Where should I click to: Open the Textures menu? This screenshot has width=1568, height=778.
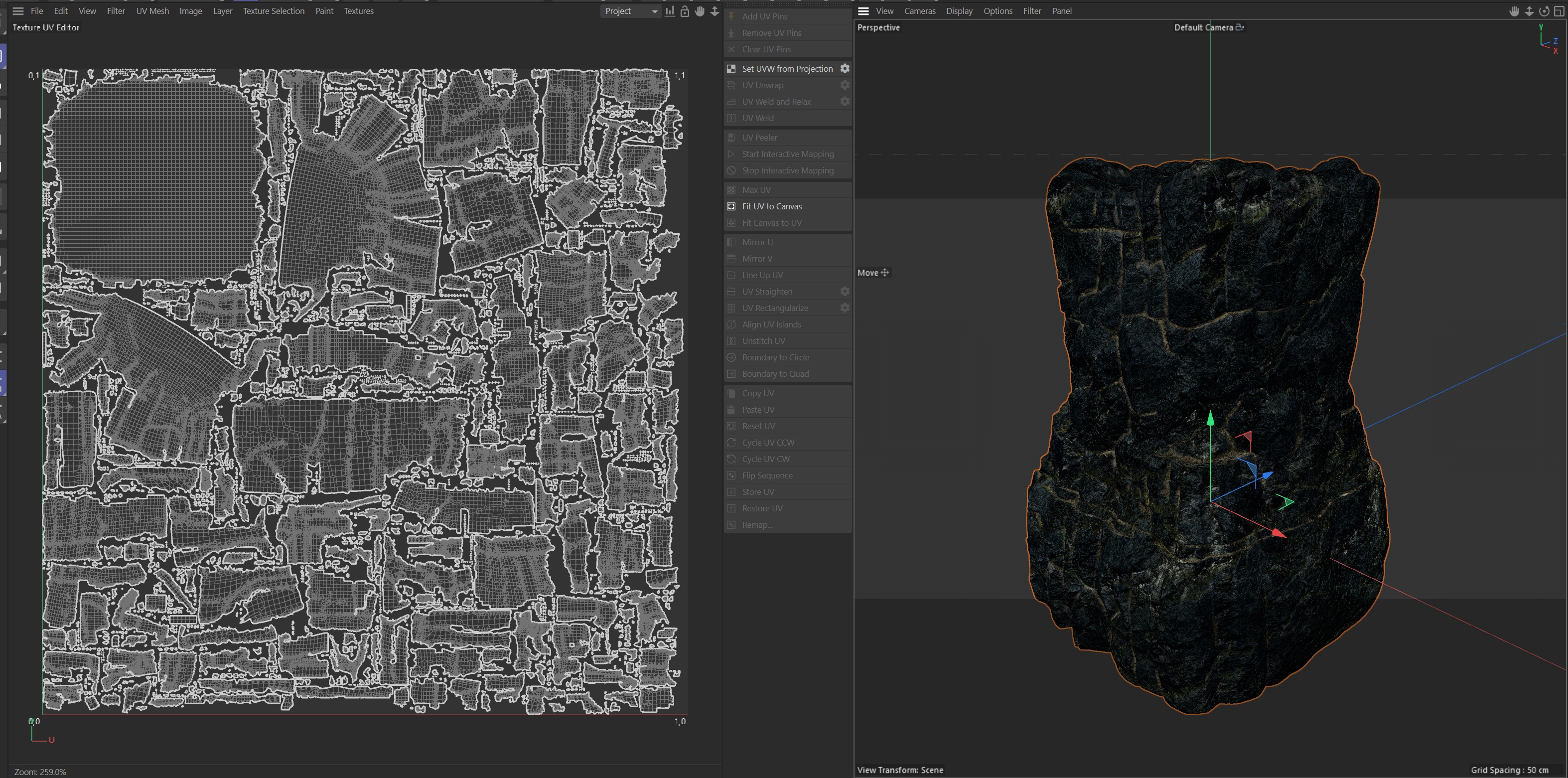point(359,11)
